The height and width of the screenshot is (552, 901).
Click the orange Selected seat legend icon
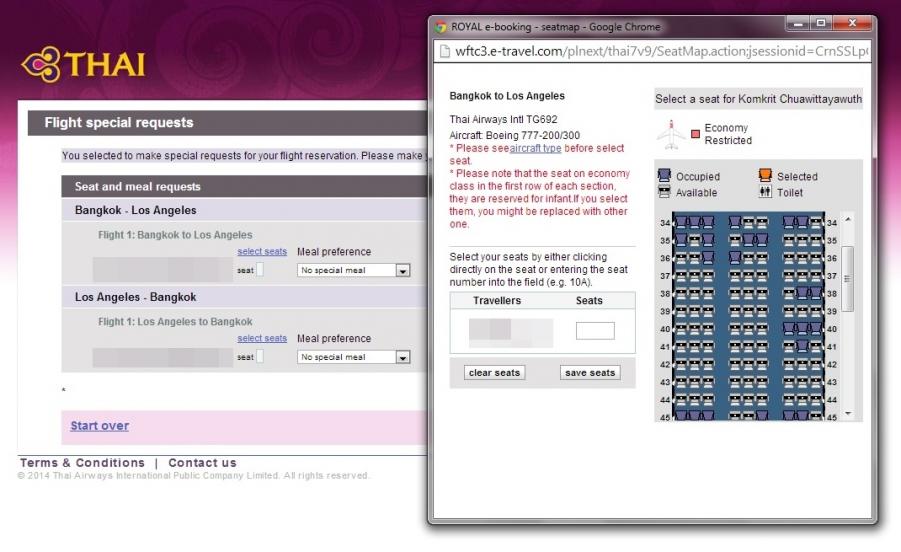764,176
